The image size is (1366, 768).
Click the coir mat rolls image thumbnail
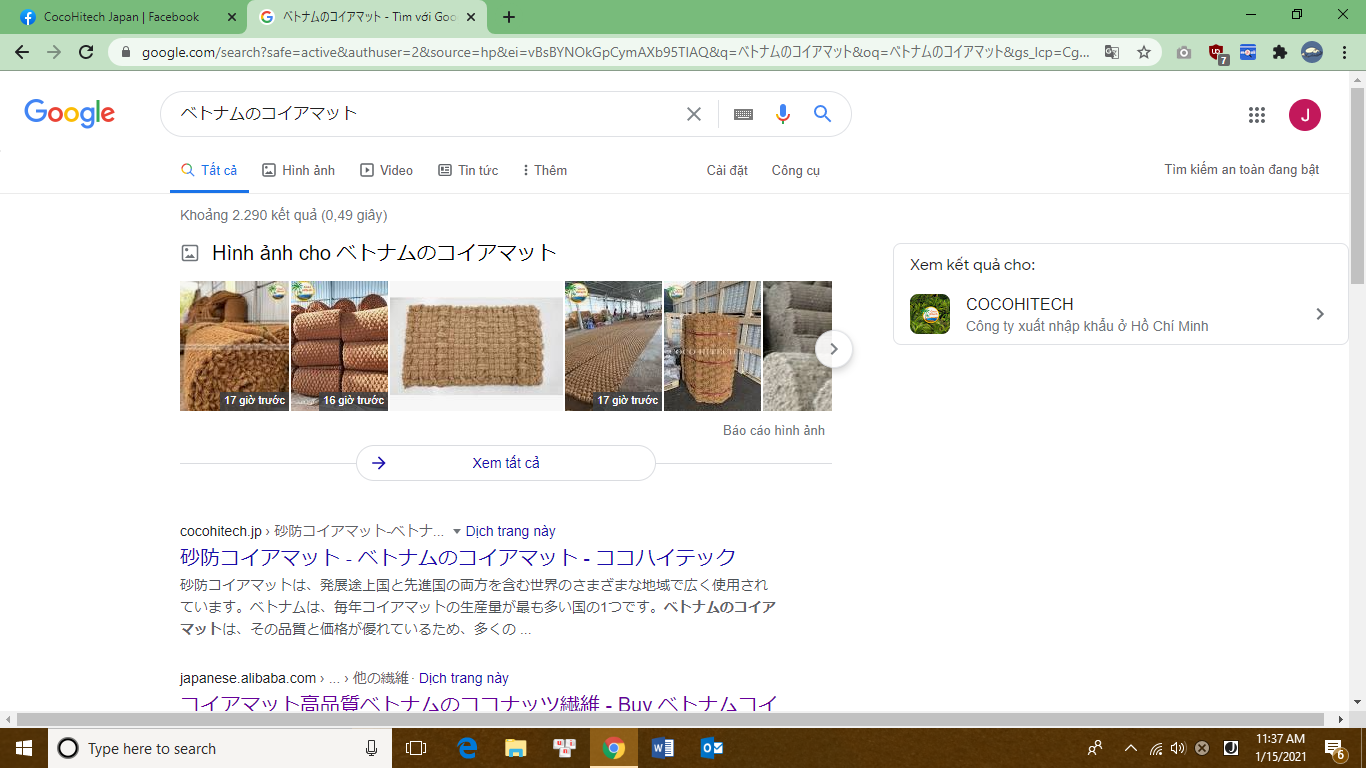[x=339, y=345]
